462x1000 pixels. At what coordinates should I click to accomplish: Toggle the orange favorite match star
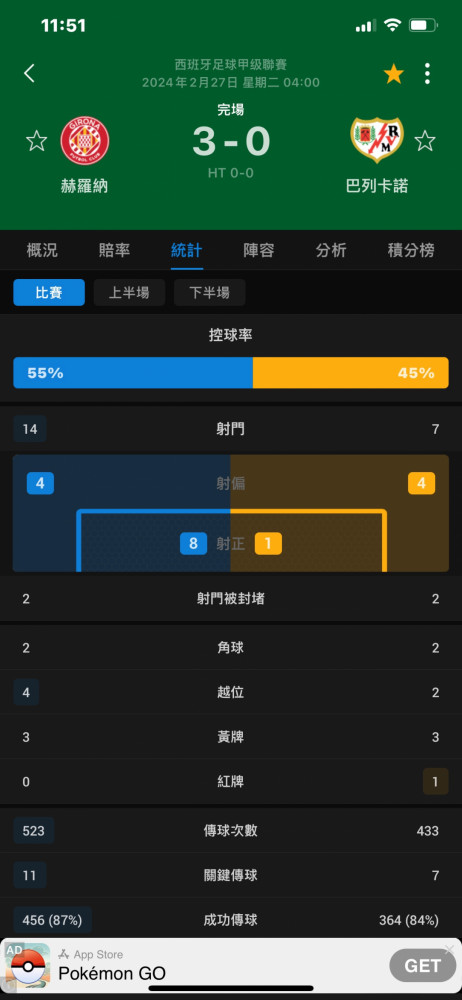point(394,74)
